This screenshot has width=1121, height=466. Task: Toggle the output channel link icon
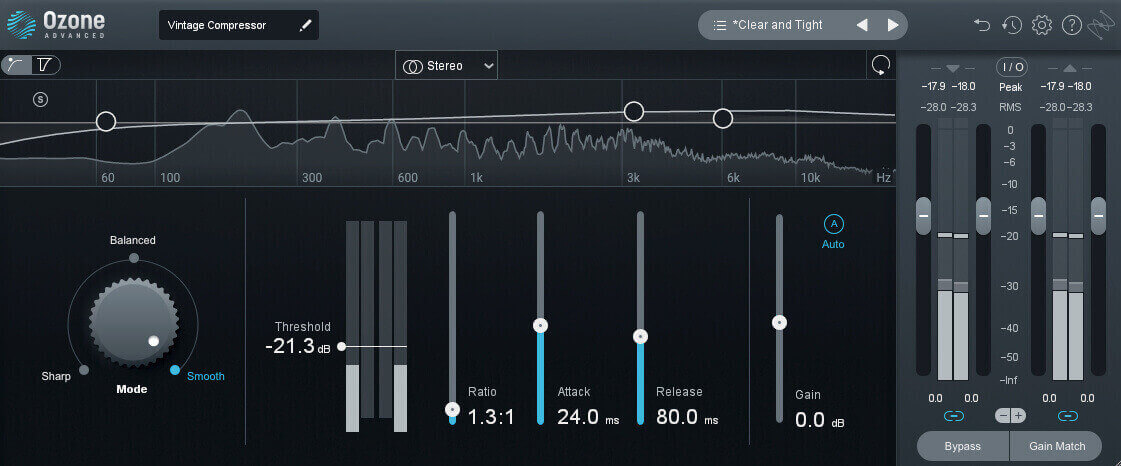point(1068,415)
